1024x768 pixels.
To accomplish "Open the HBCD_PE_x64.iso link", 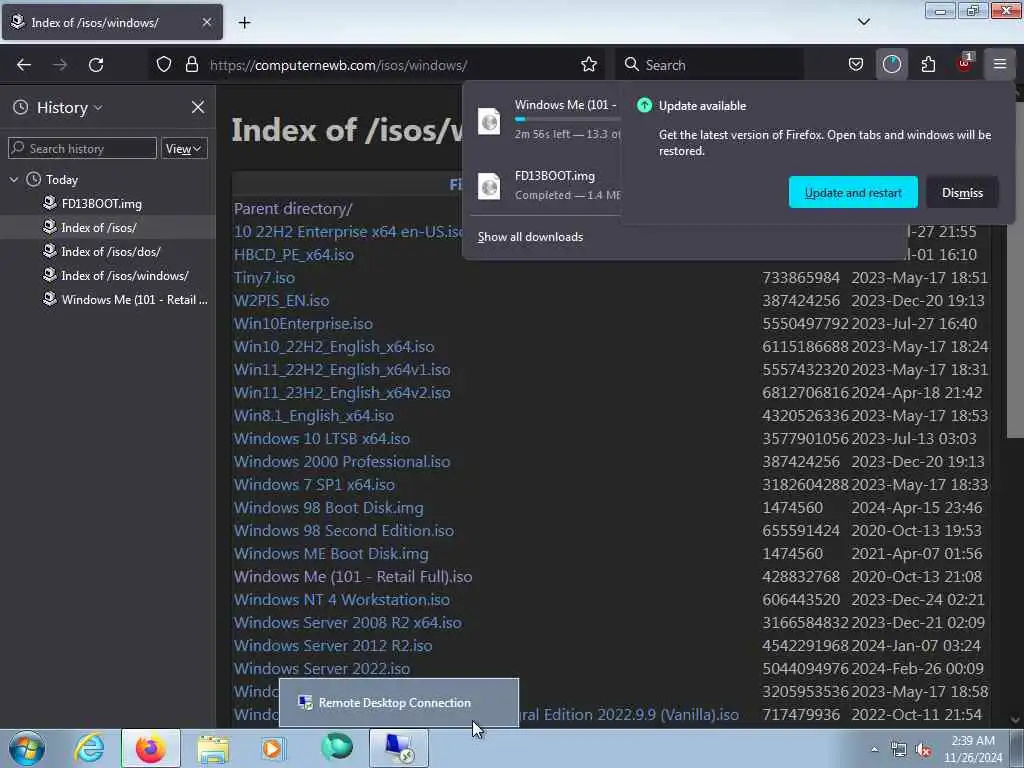I will [294, 255].
